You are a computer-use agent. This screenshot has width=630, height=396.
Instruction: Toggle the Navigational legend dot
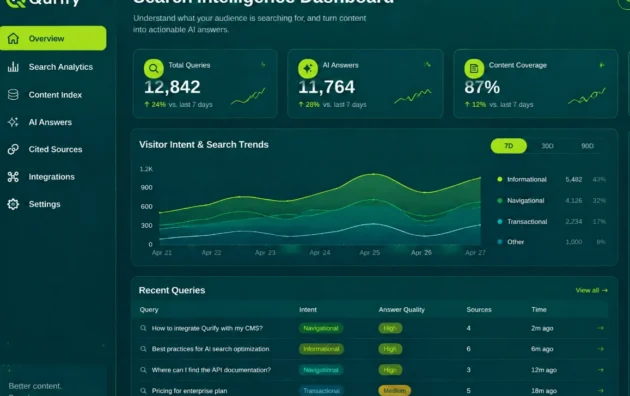[500, 200]
